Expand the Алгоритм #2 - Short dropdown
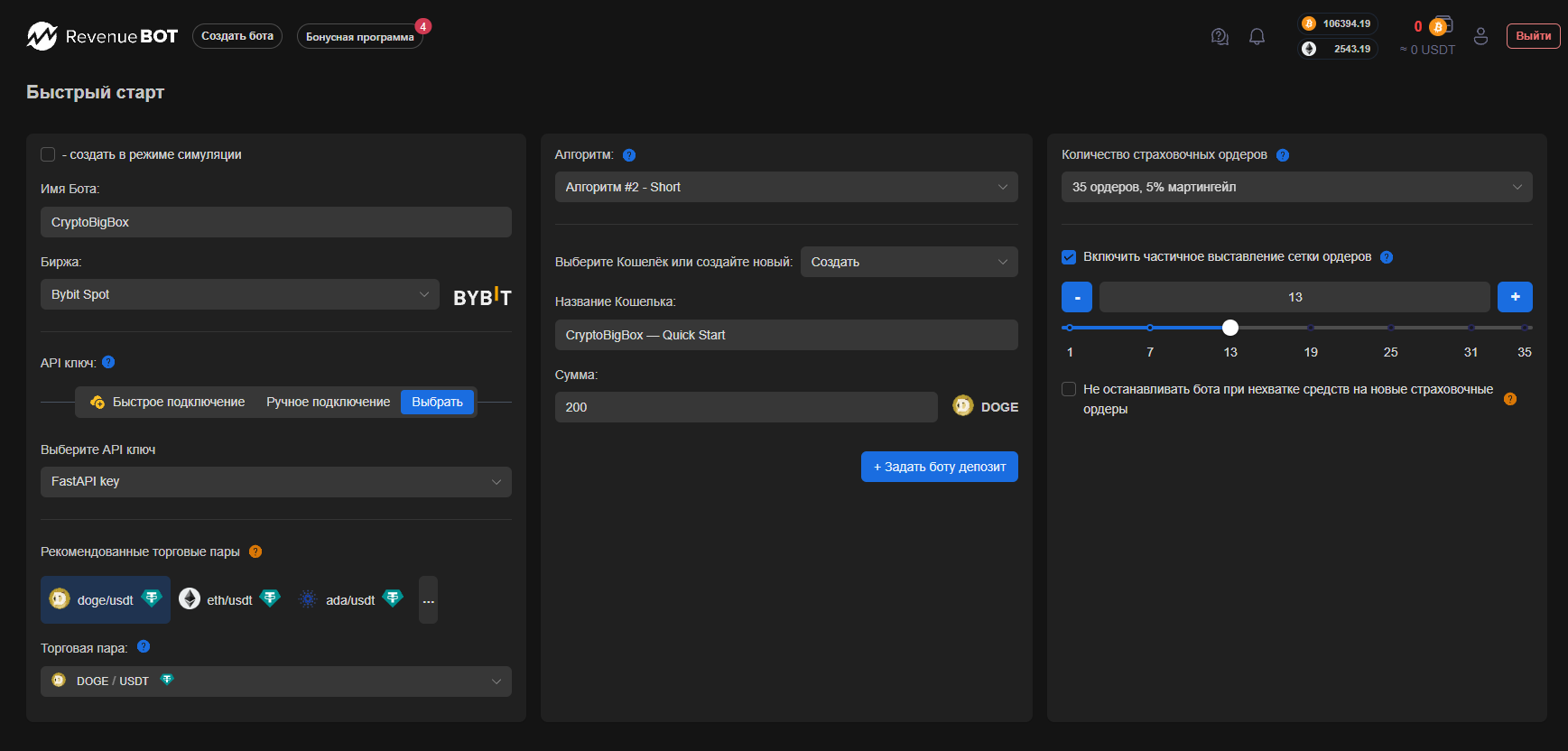This screenshot has height=751, width=1568. [786, 187]
